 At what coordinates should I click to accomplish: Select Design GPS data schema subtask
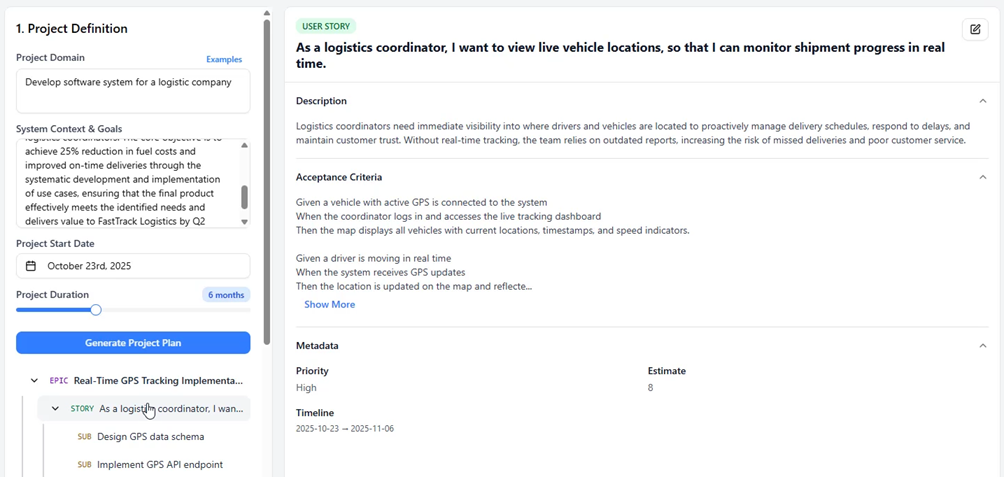tap(150, 437)
